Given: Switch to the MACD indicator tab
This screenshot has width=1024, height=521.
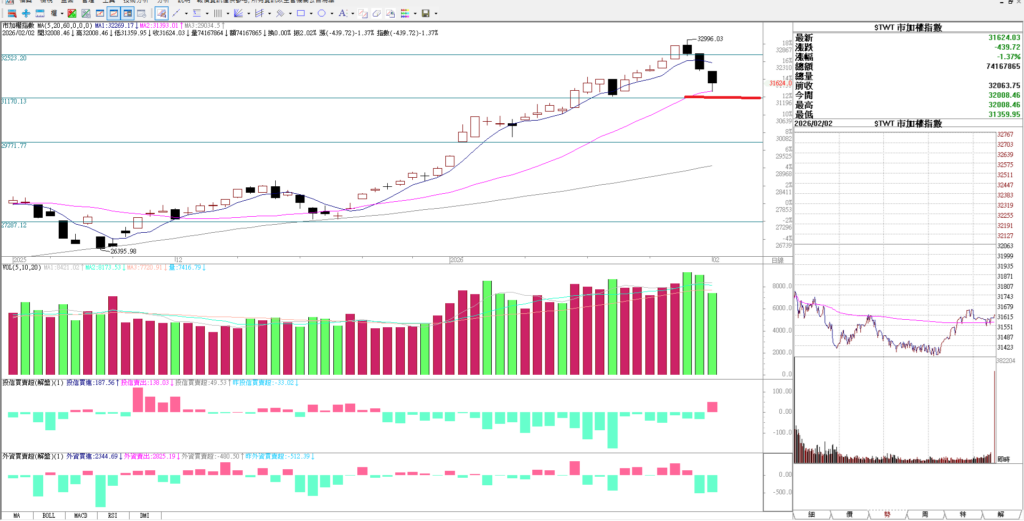Looking at the screenshot, I should [x=80, y=515].
